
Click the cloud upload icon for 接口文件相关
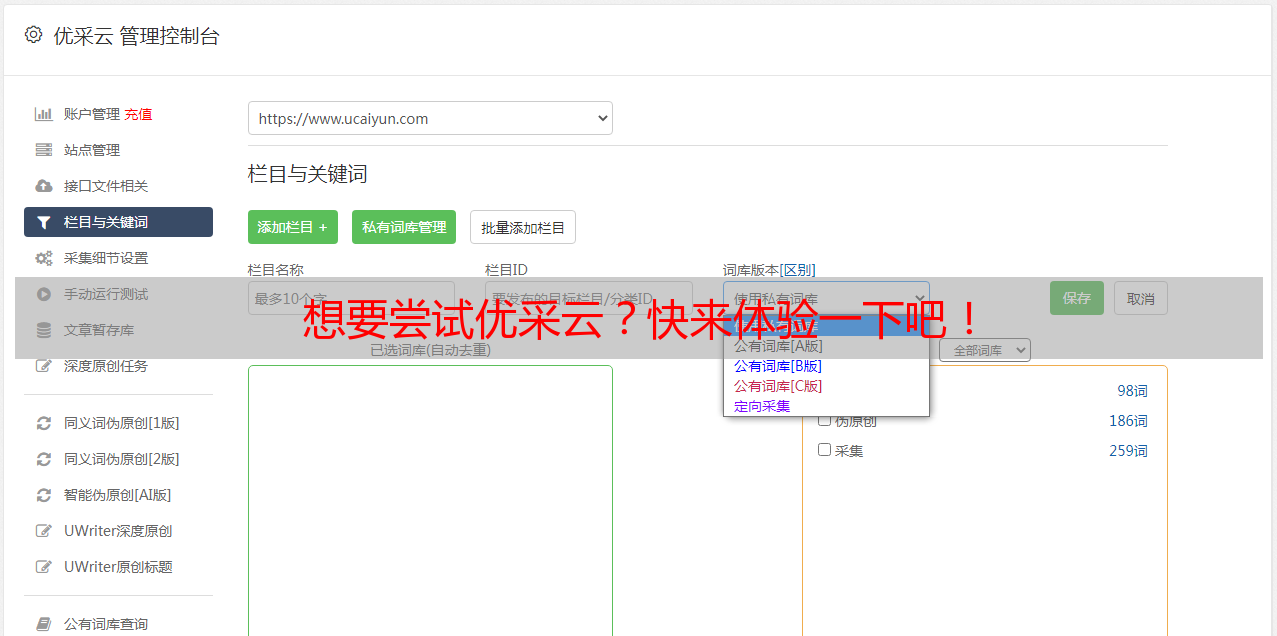(44, 186)
